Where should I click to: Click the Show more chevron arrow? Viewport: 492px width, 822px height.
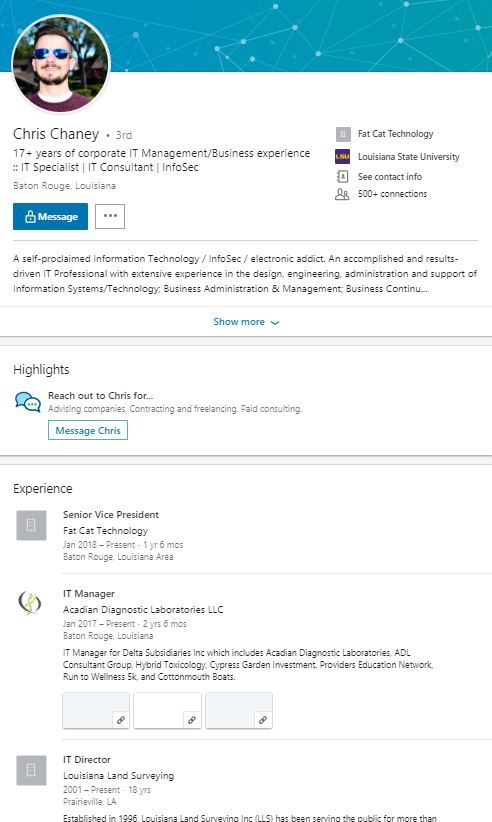pos(275,322)
